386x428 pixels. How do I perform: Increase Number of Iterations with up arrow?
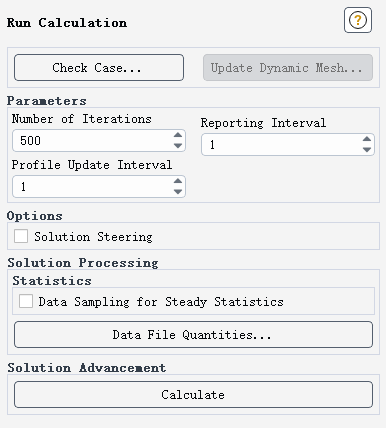pos(178,135)
